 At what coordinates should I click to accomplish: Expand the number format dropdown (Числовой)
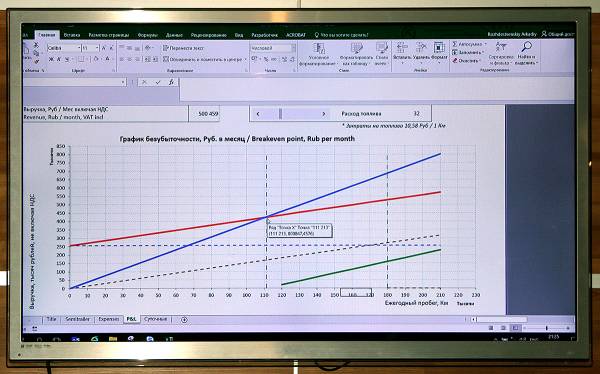(x=293, y=48)
